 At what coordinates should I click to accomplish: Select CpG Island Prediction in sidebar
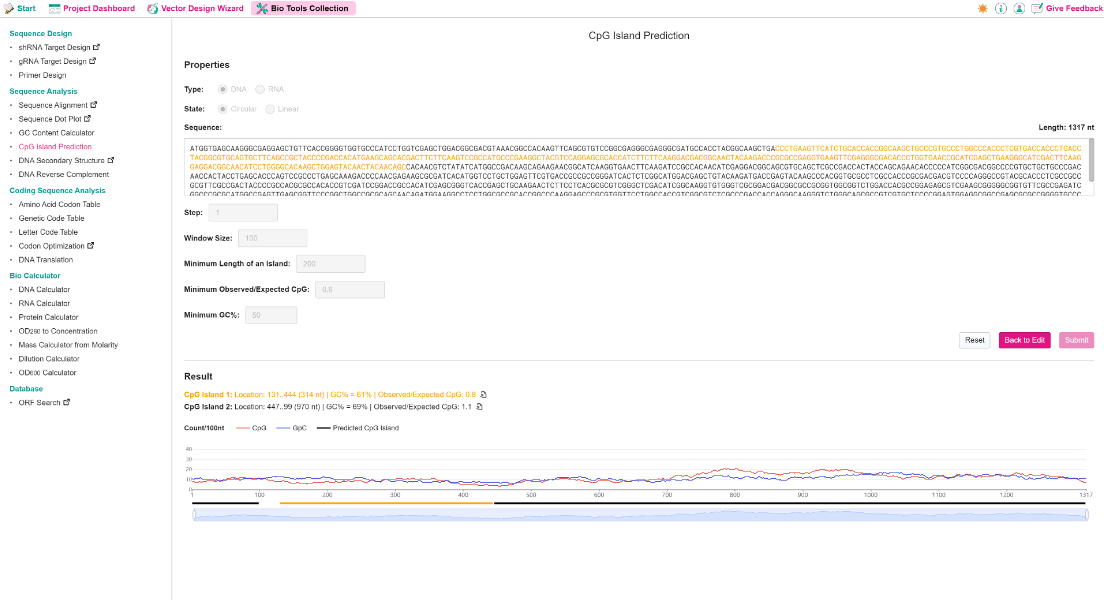point(55,146)
